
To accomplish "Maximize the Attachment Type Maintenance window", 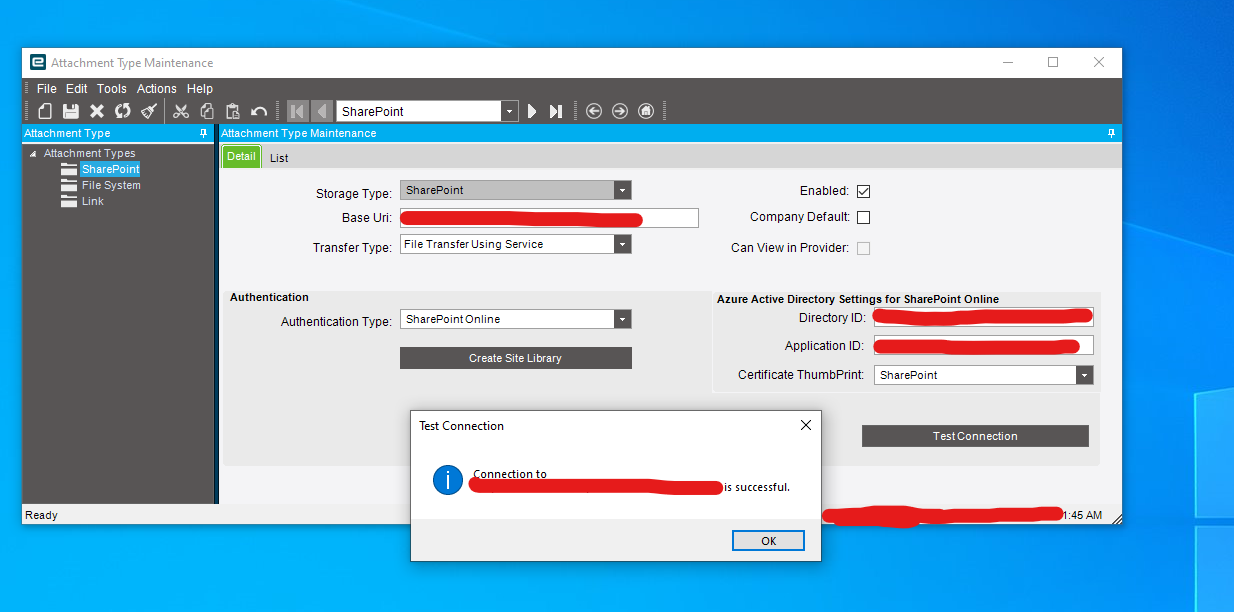I will pos(1053,62).
